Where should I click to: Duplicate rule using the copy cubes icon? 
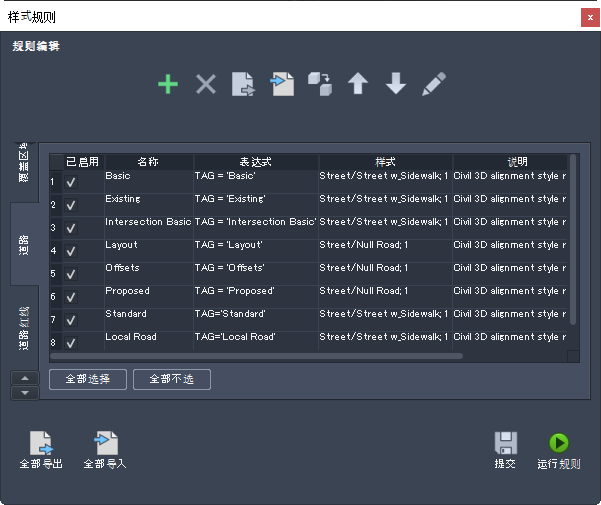pos(320,84)
